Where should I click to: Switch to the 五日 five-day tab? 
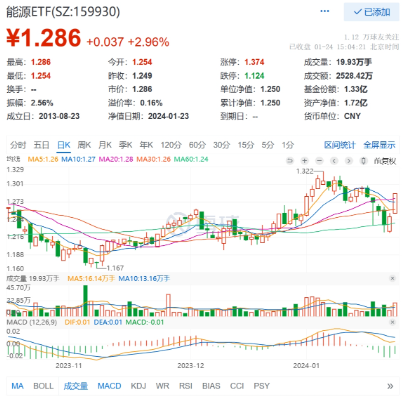[41, 145]
